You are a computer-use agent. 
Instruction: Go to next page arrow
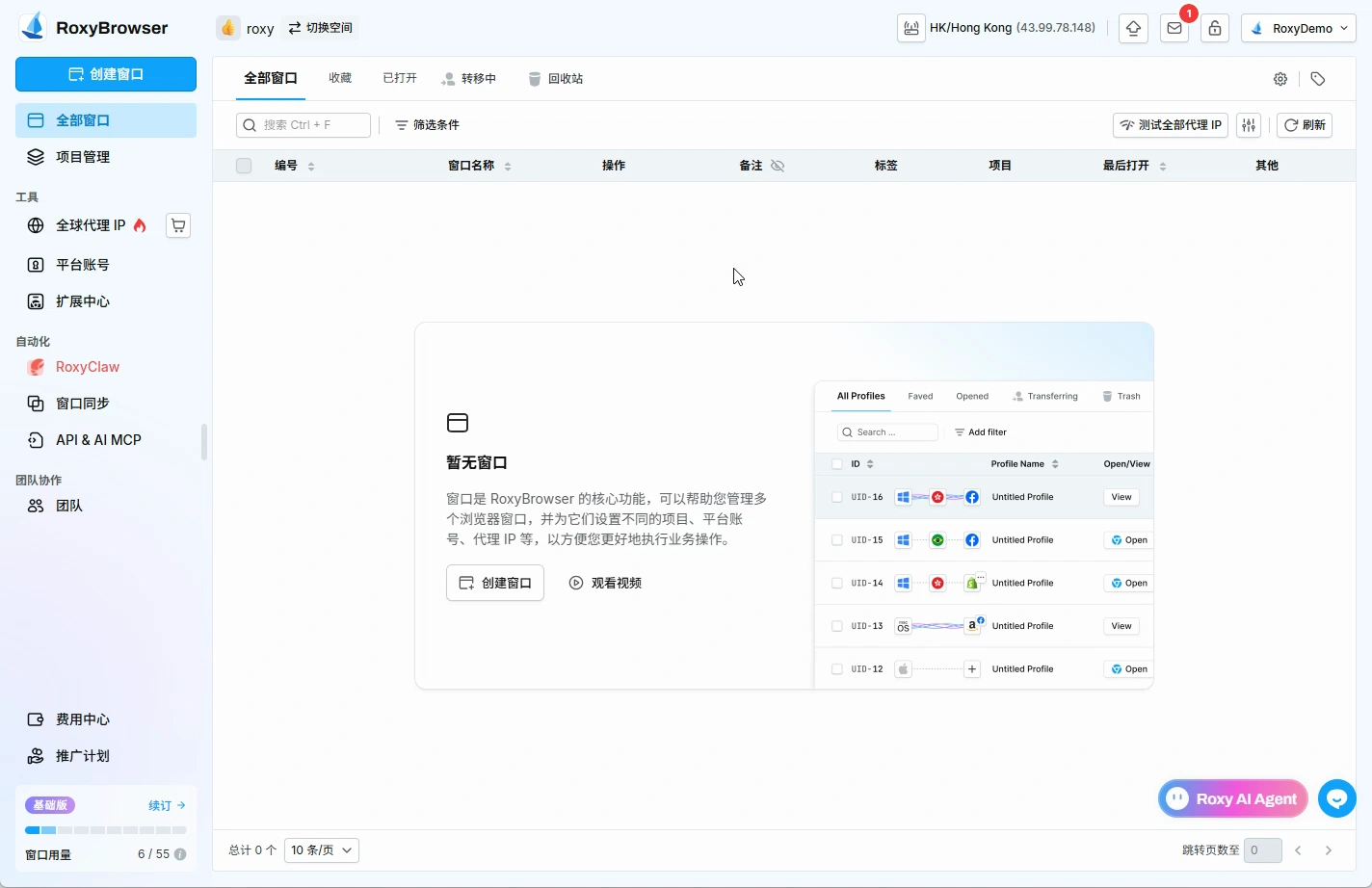pos(1329,850)
